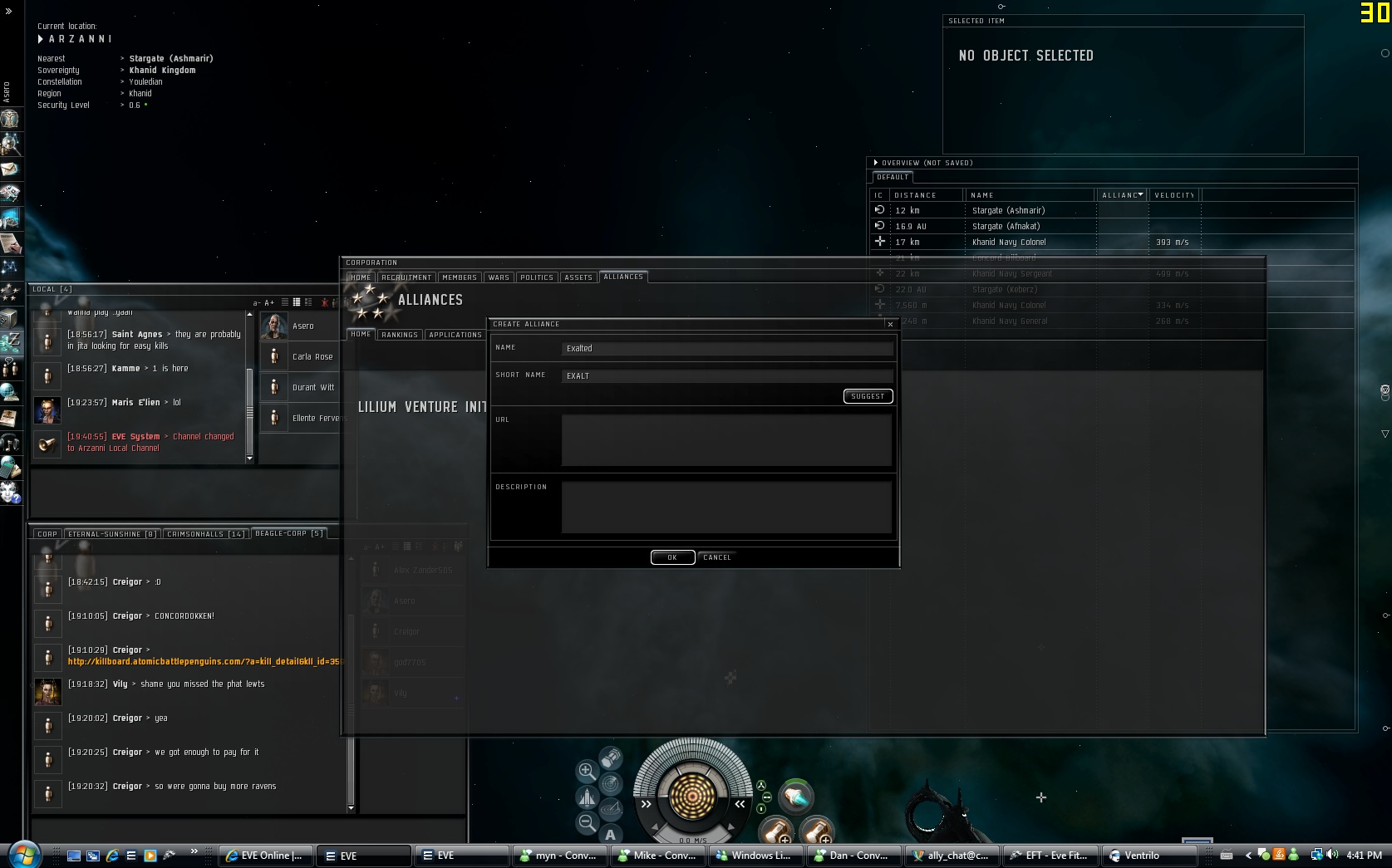The image size is (1392, 868).
Task: Open the Alliance column dropdown in Overview
Action: [1140, 194]
